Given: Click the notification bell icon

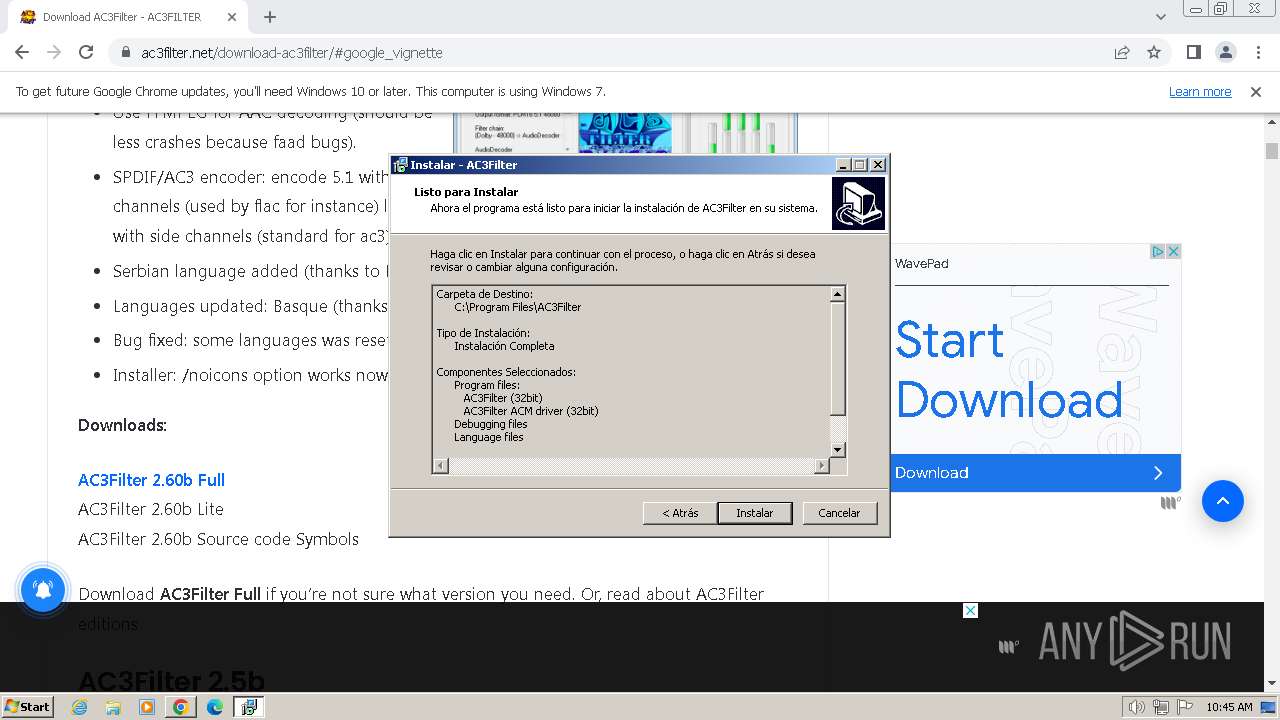Looking at the screenshot, I should pyautogui.click(x=43, y=590).
